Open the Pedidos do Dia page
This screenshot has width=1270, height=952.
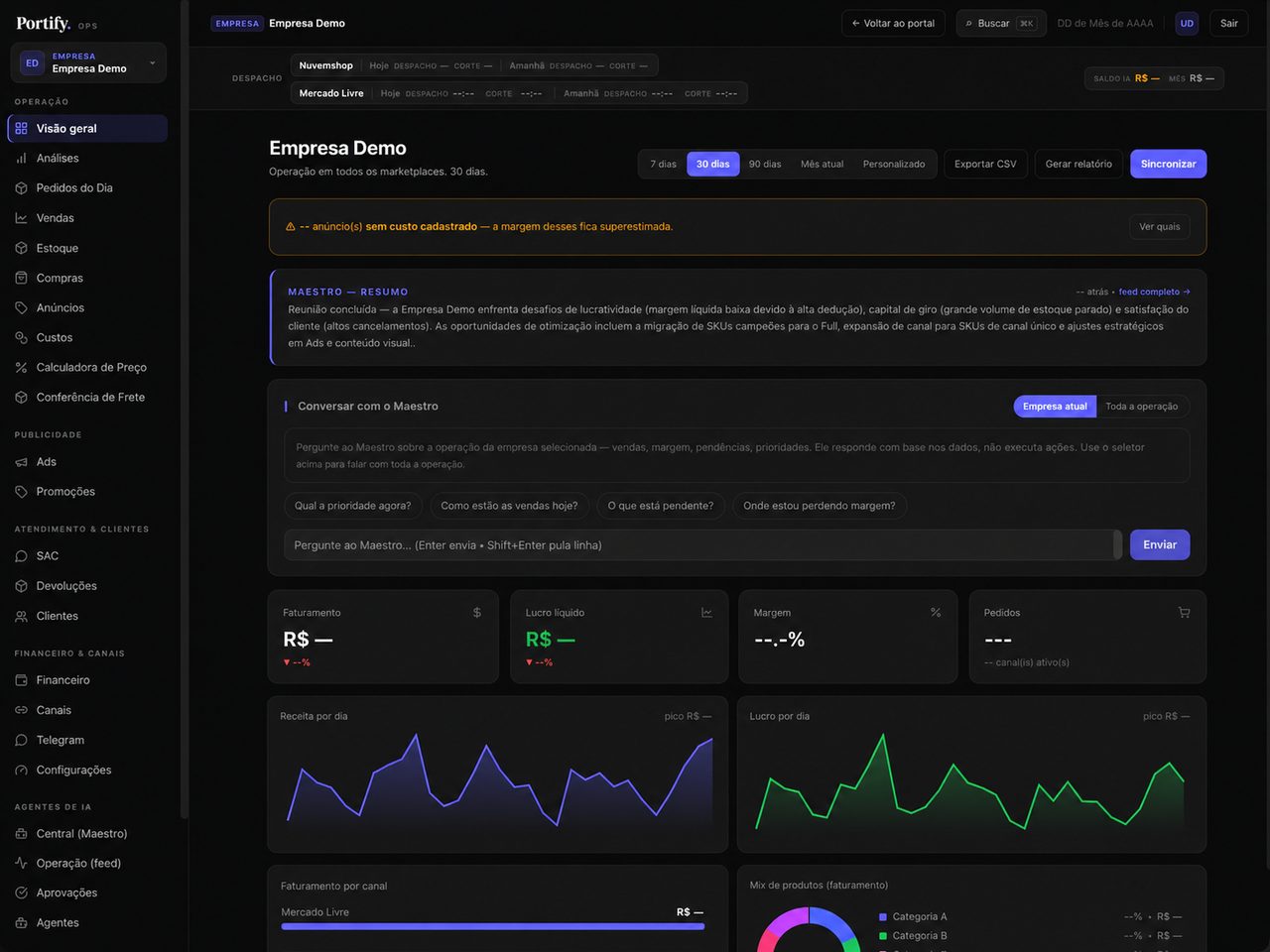(87, 188)
